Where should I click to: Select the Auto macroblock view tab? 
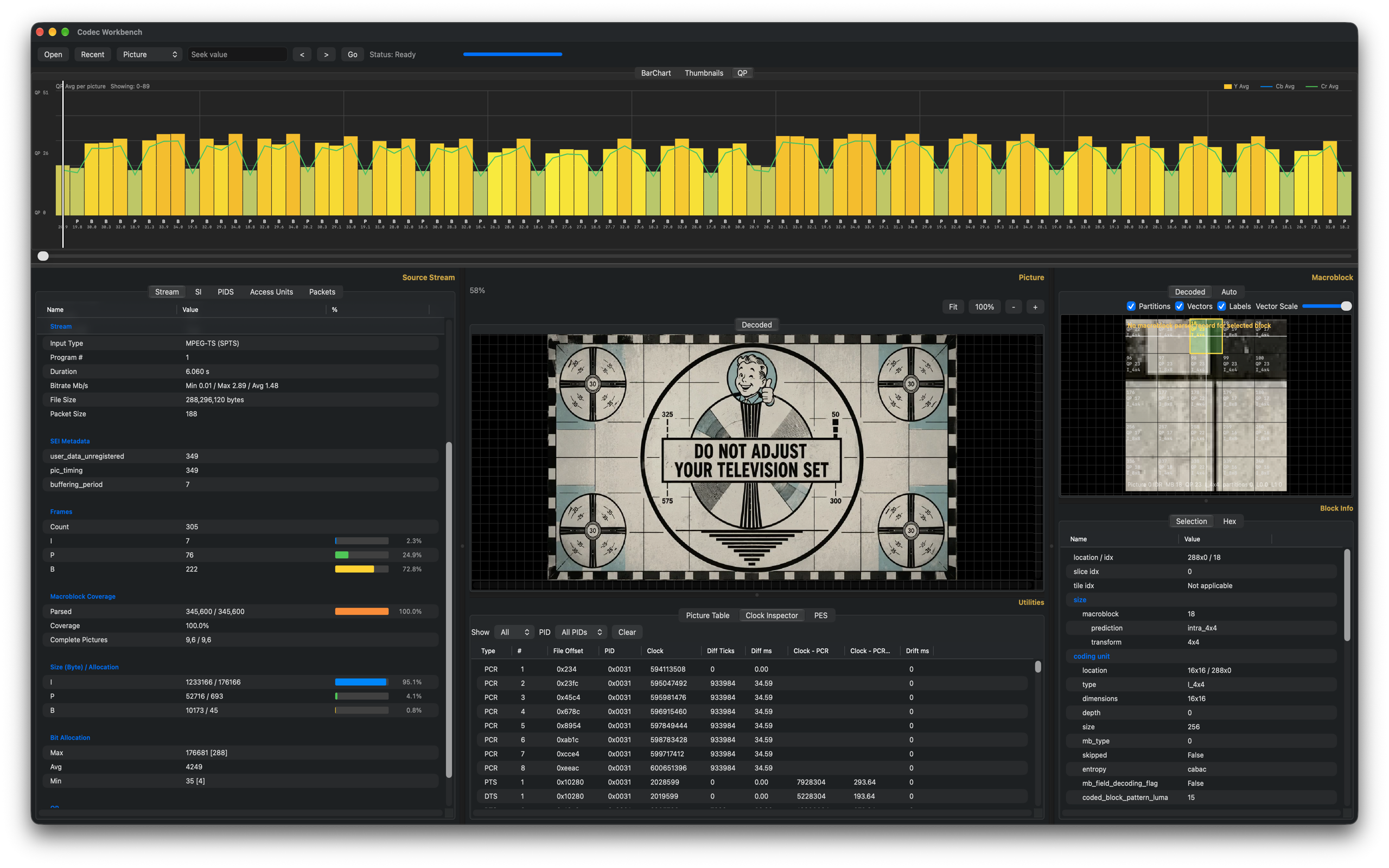[x=1229, y=292]
